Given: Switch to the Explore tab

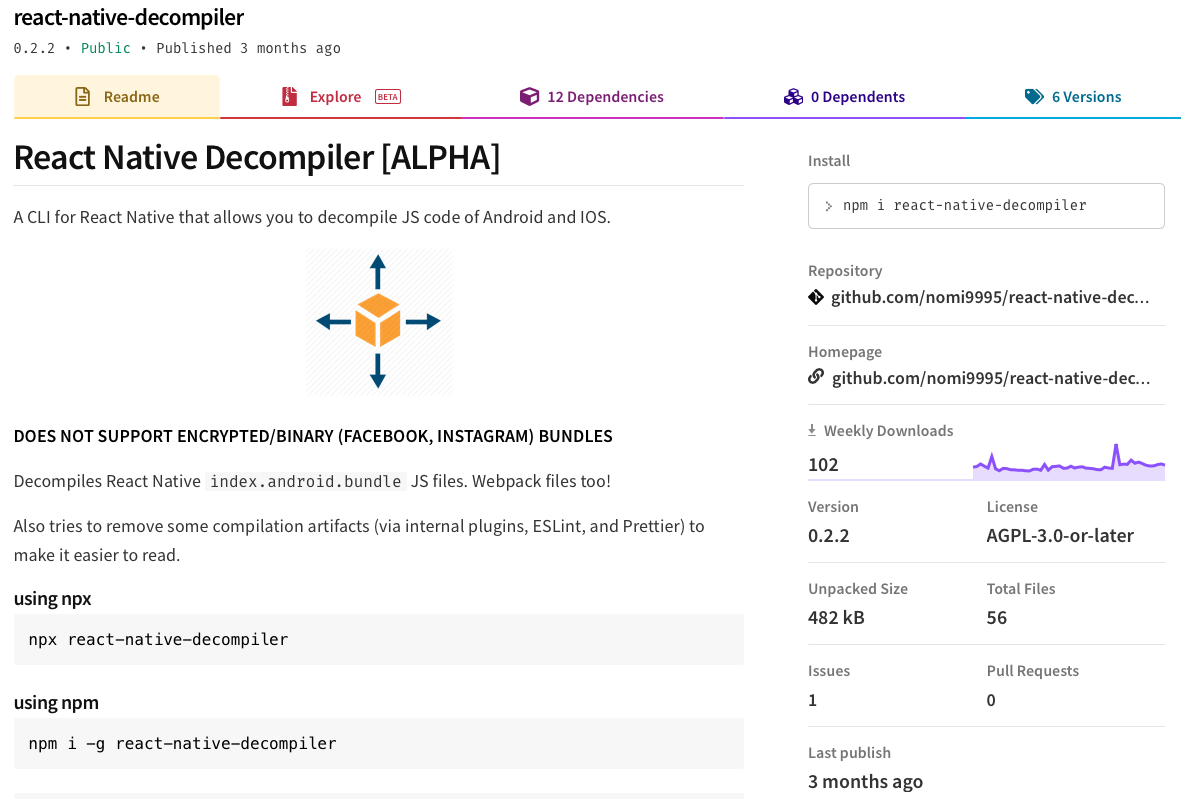Looking at the screenshot, I should pos(341,97).
